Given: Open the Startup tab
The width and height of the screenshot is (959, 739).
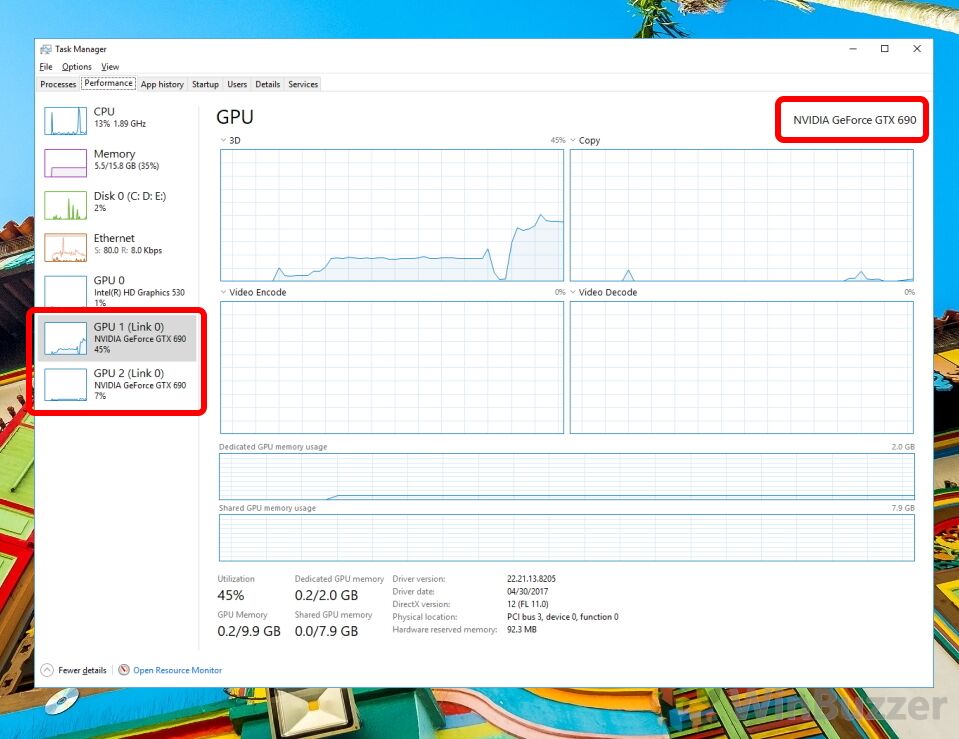Looking at the screenshot, I should click(205, 84).
